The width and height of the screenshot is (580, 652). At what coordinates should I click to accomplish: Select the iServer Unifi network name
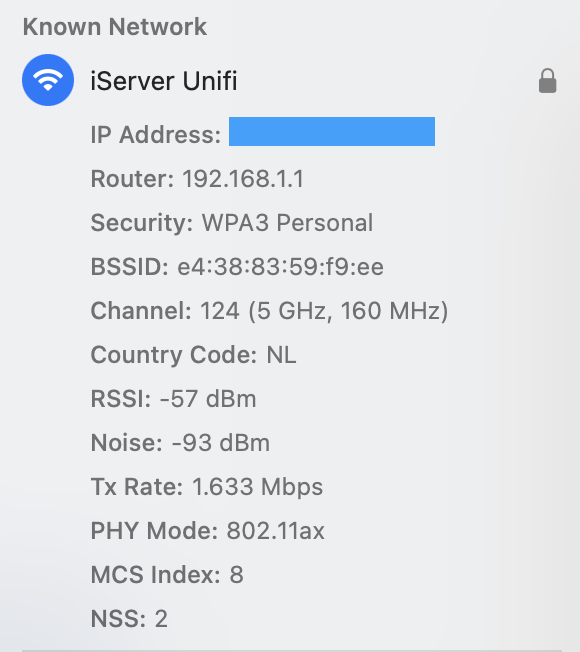click(164, 81)
